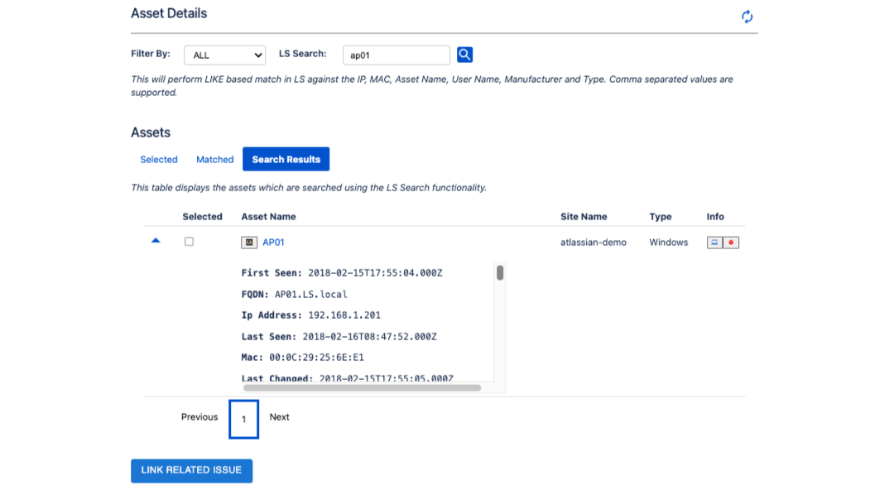Click the vertical scrollbar in asset details

[500, 272]
